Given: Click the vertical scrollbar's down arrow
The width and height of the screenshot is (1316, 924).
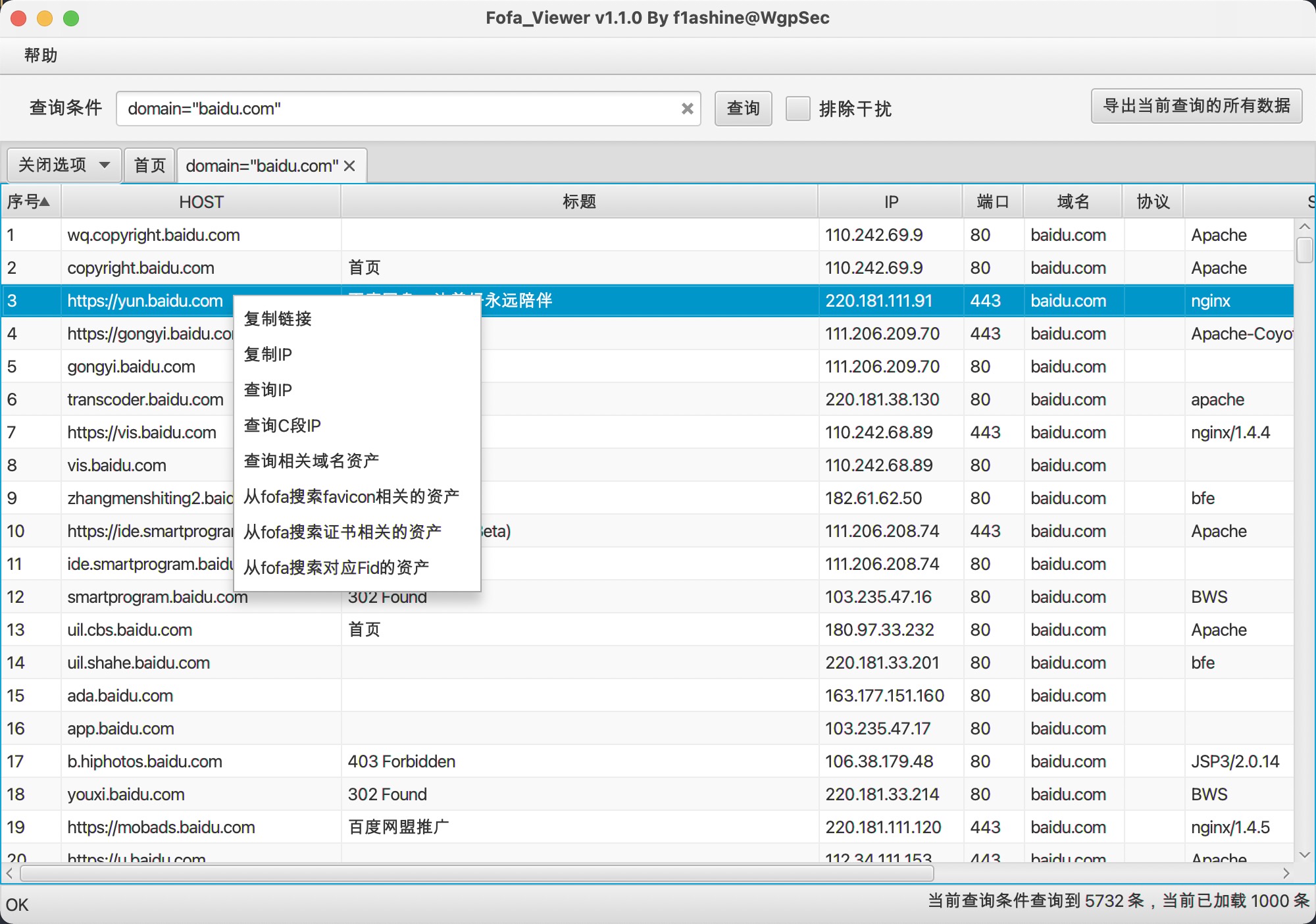Looking at the screenshot, I should click(x=1305, y=854).
